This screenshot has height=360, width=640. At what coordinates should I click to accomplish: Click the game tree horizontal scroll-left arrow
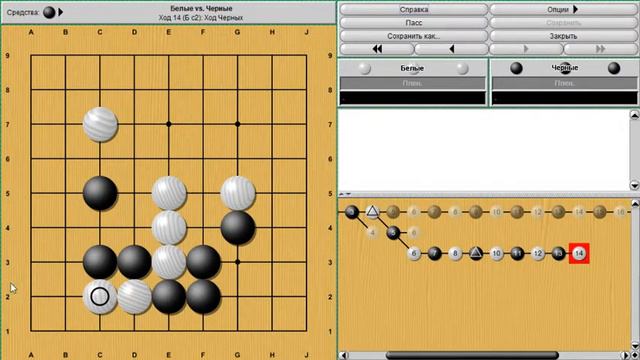[344, 356]
